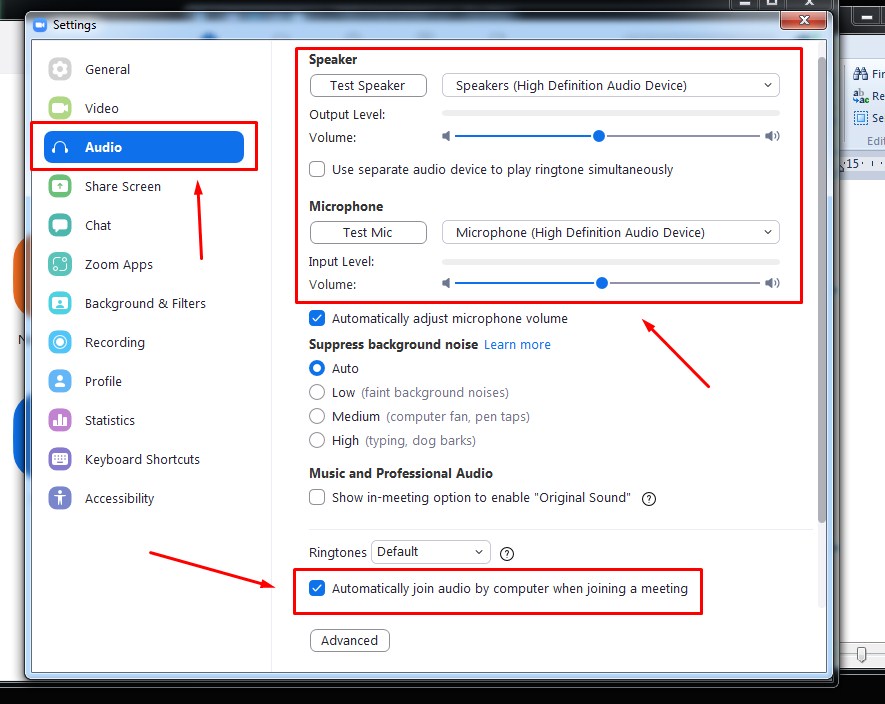Click the Zoom Apps icon
This screenshot has width=885, height=704.
coord(60,264)
